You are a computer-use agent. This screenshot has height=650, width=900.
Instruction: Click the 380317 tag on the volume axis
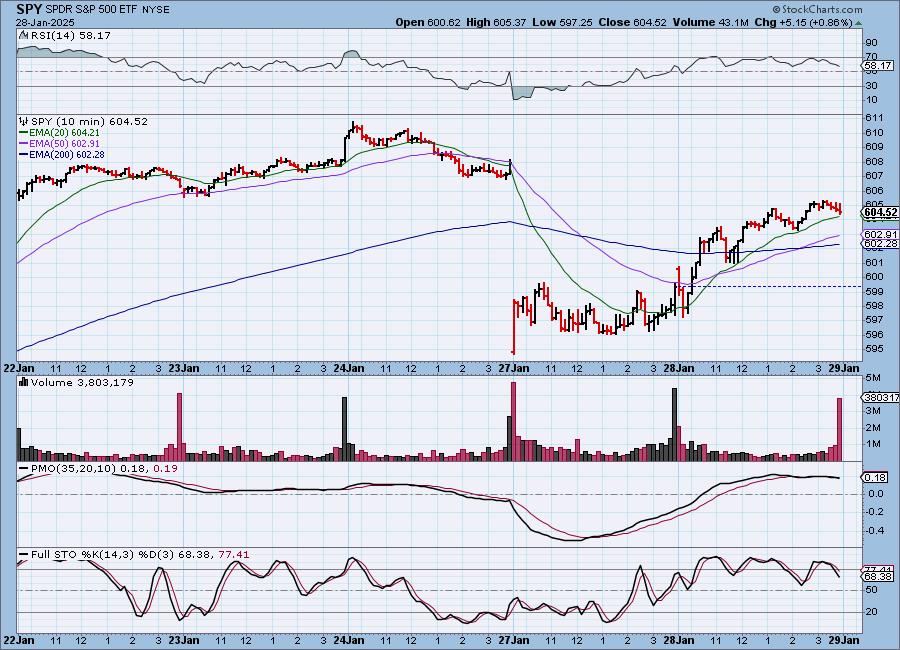coord(880,397)
